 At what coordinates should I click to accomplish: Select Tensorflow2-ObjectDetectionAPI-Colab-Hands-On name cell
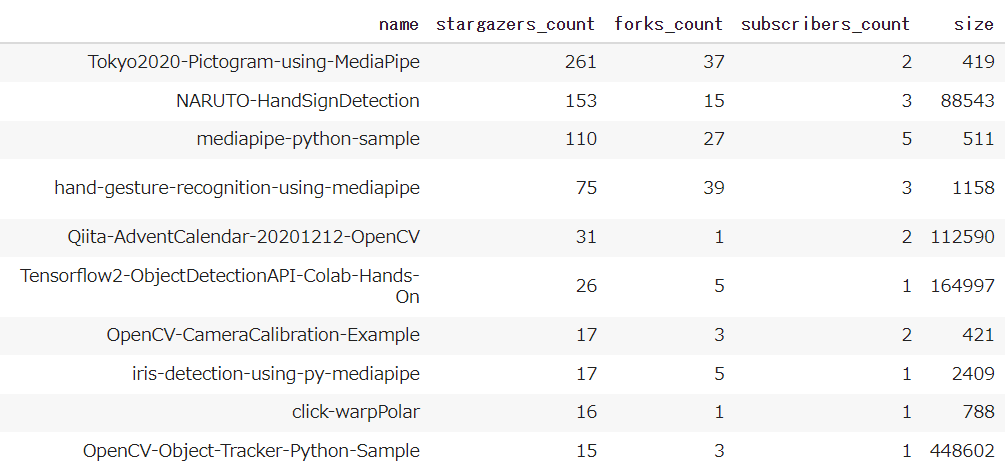(x=220, y=286)
